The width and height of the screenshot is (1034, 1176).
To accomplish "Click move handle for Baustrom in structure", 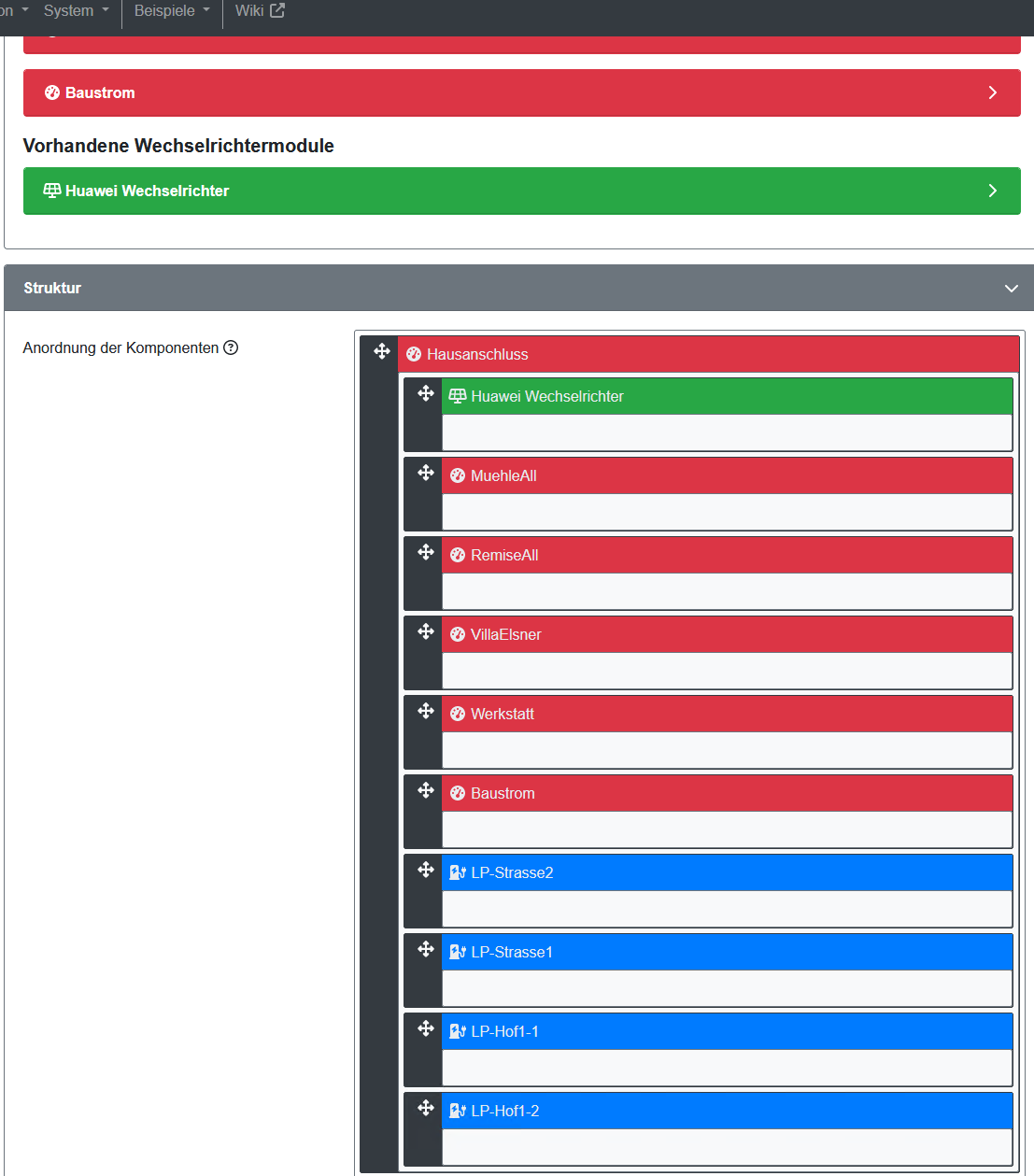I will click(426, 790).
